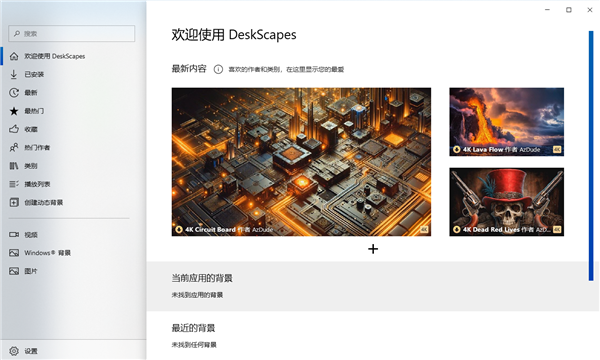Click the plus button below the thumbnails
This screenshot has height=360, width=600.
coord(373,249)
